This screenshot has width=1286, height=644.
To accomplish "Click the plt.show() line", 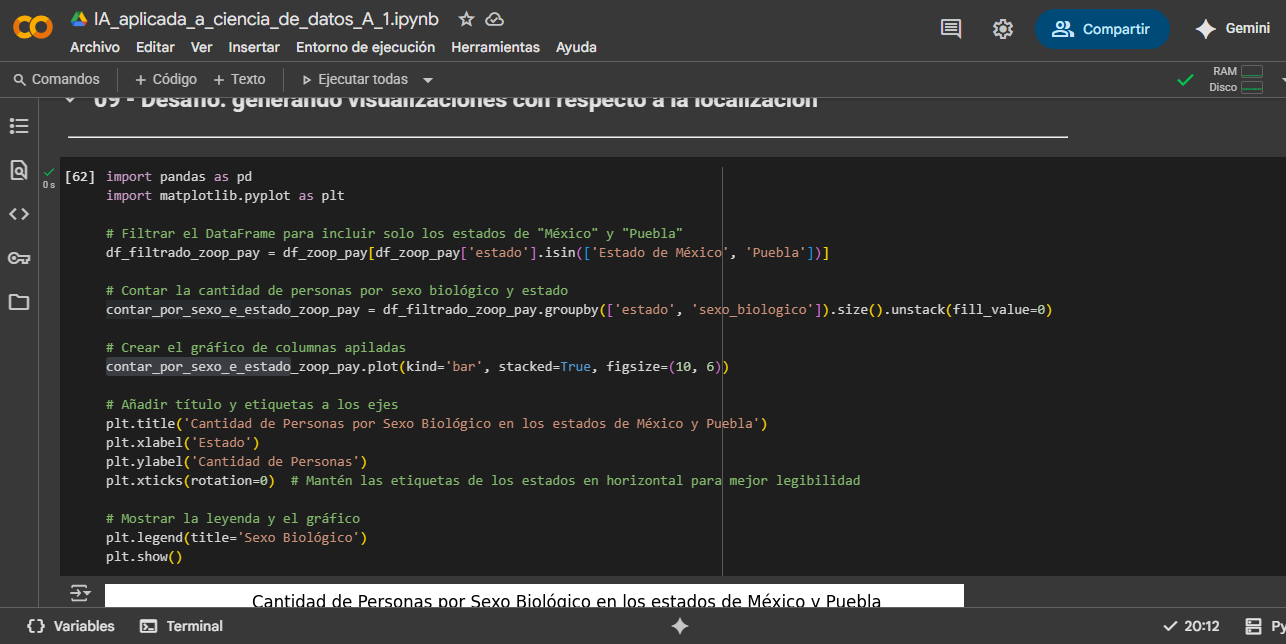I will [145, 556].
